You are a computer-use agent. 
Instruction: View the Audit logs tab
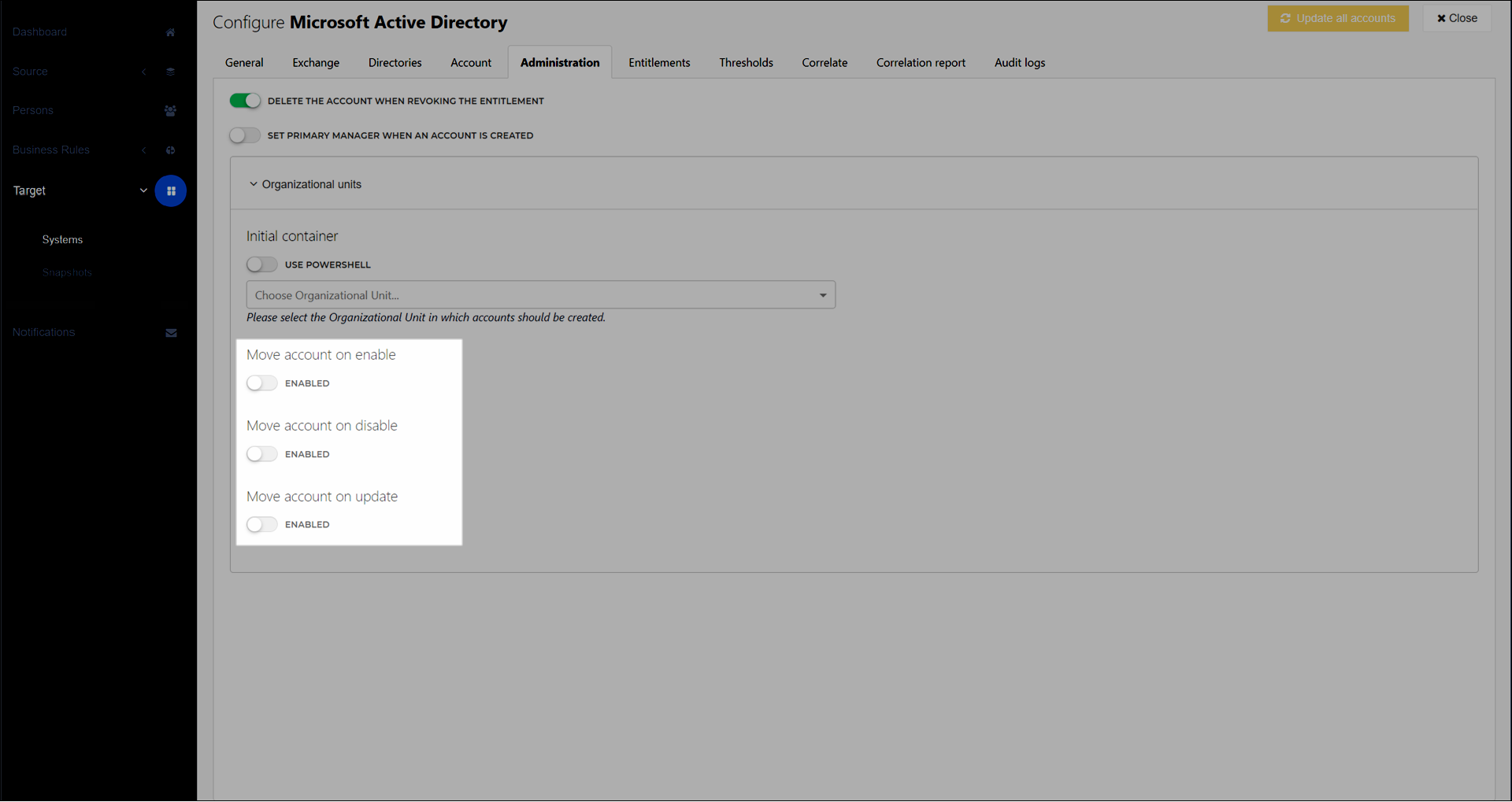click(x=1020, y=63)
